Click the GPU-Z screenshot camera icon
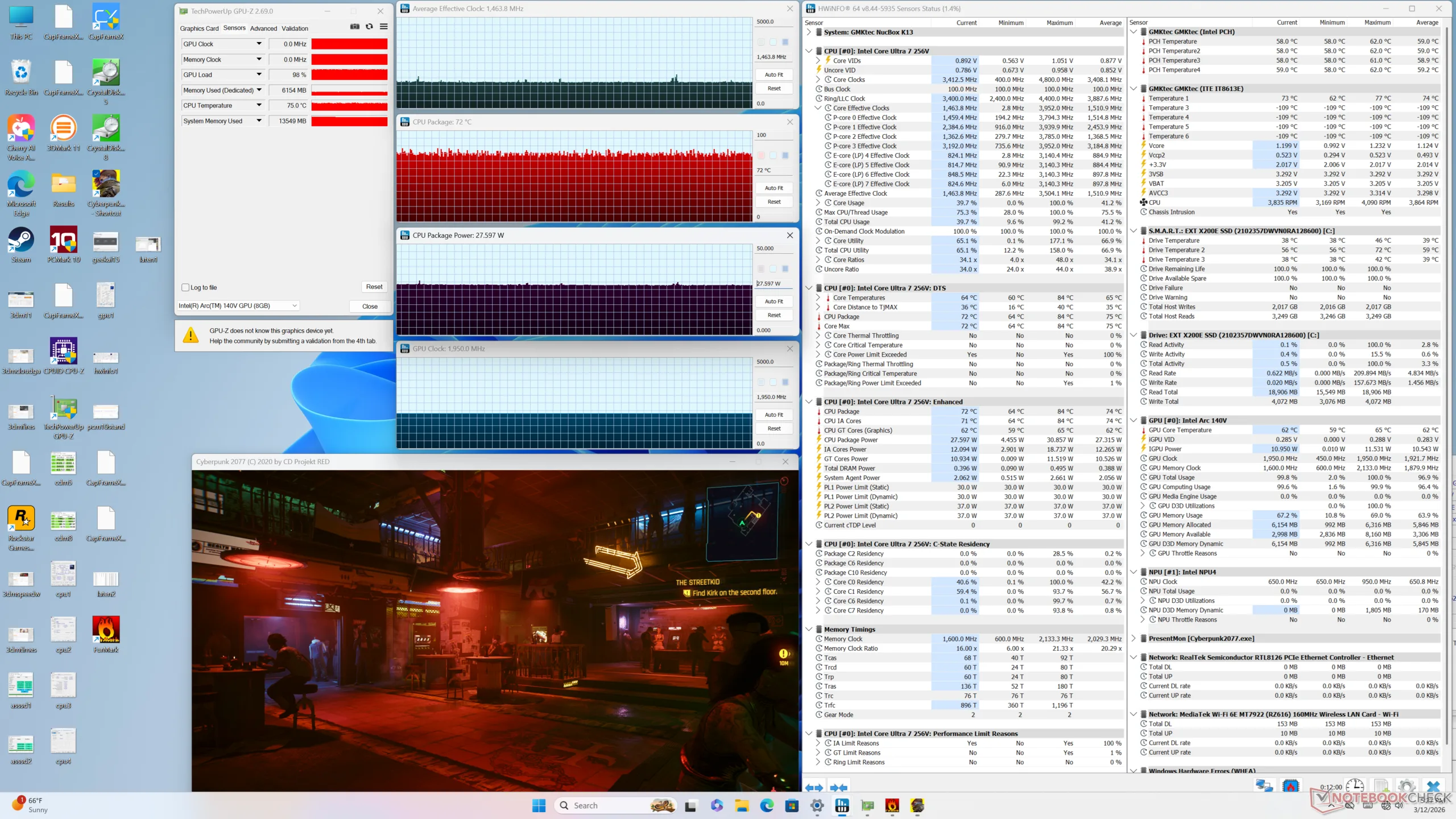The width and height of the screenshot is (1456, 819). coord(355,27)
